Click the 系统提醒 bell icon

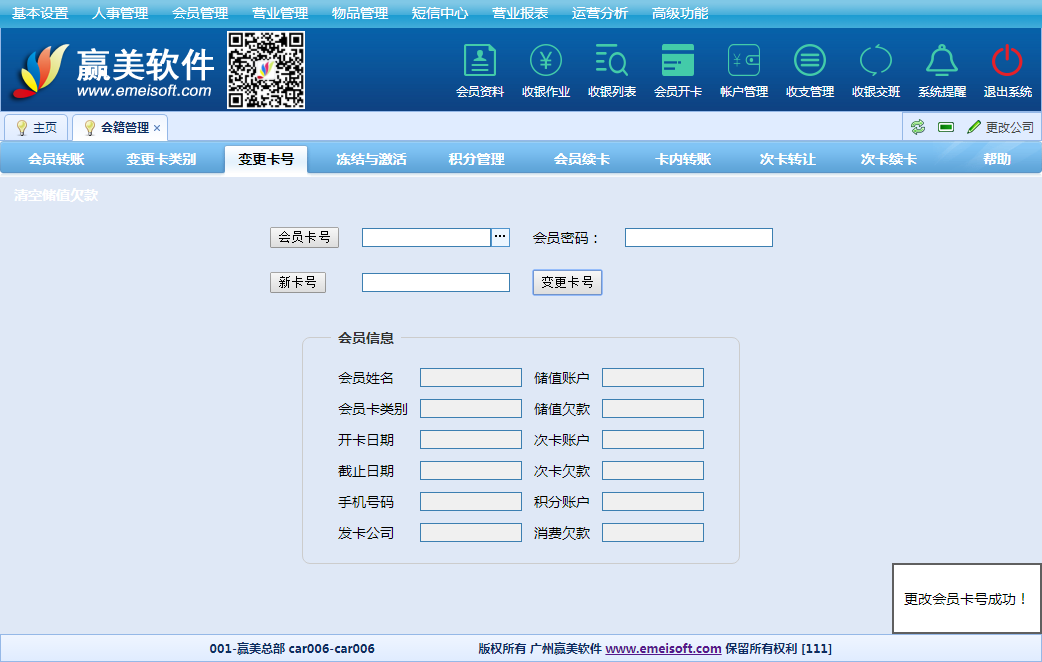click(x=942, y=62)
